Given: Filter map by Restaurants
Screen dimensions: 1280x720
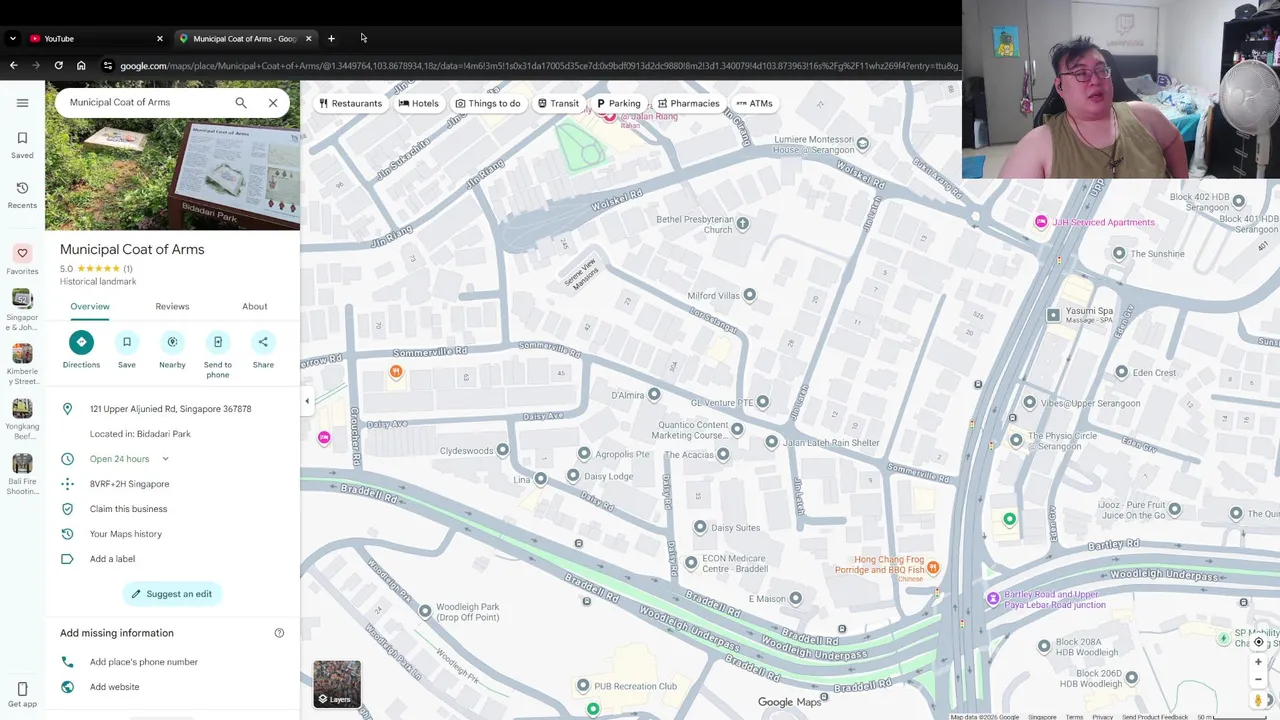Looking at the screenshot, I should tap(349, 103).
